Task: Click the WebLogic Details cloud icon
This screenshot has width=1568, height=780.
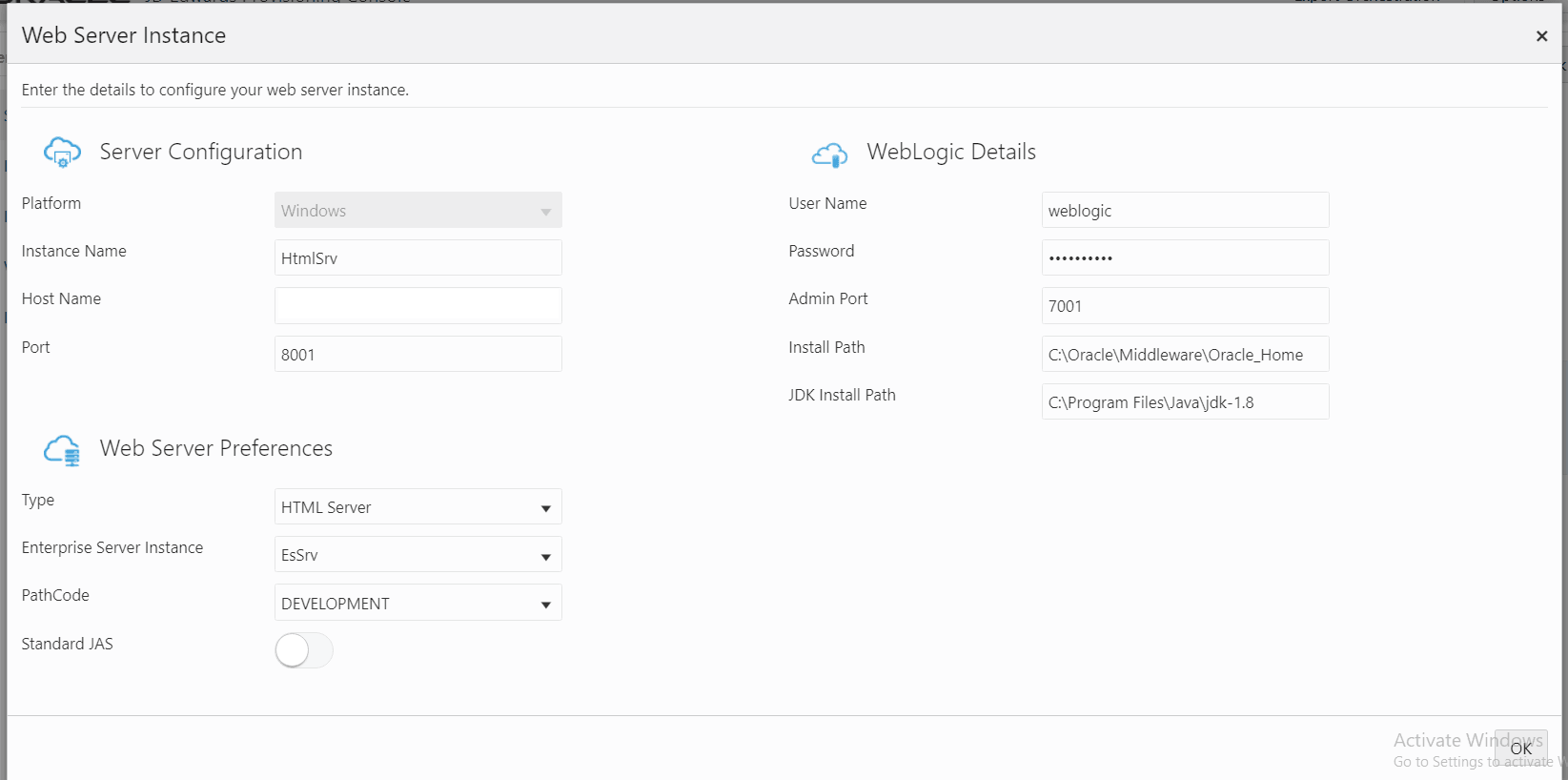Action: (830, 154)
